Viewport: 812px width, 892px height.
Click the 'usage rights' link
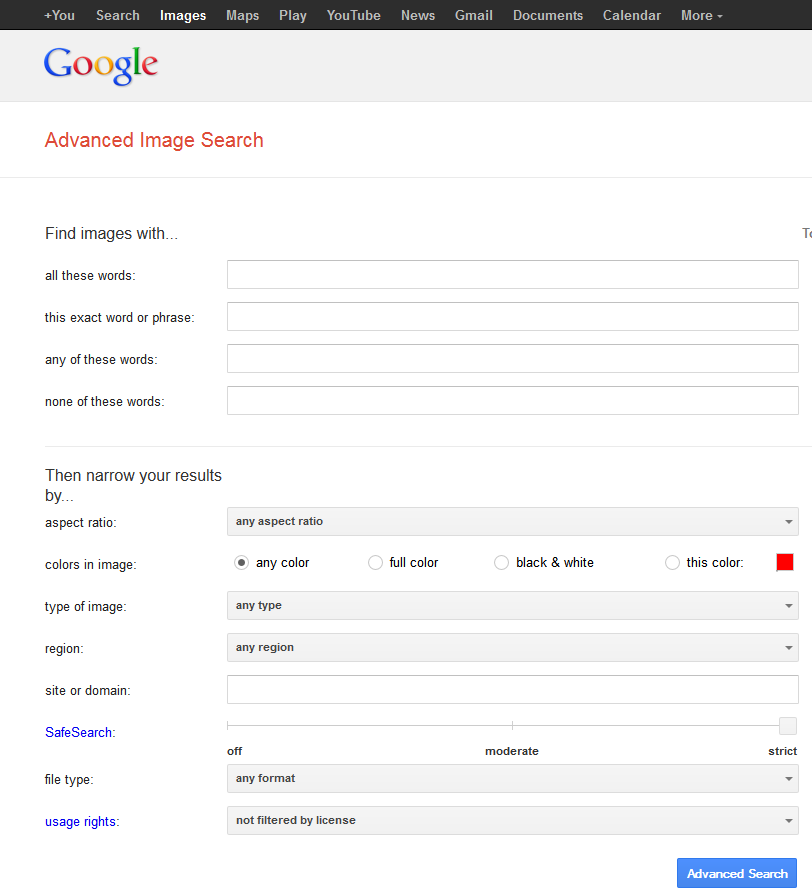pos(81,822)
